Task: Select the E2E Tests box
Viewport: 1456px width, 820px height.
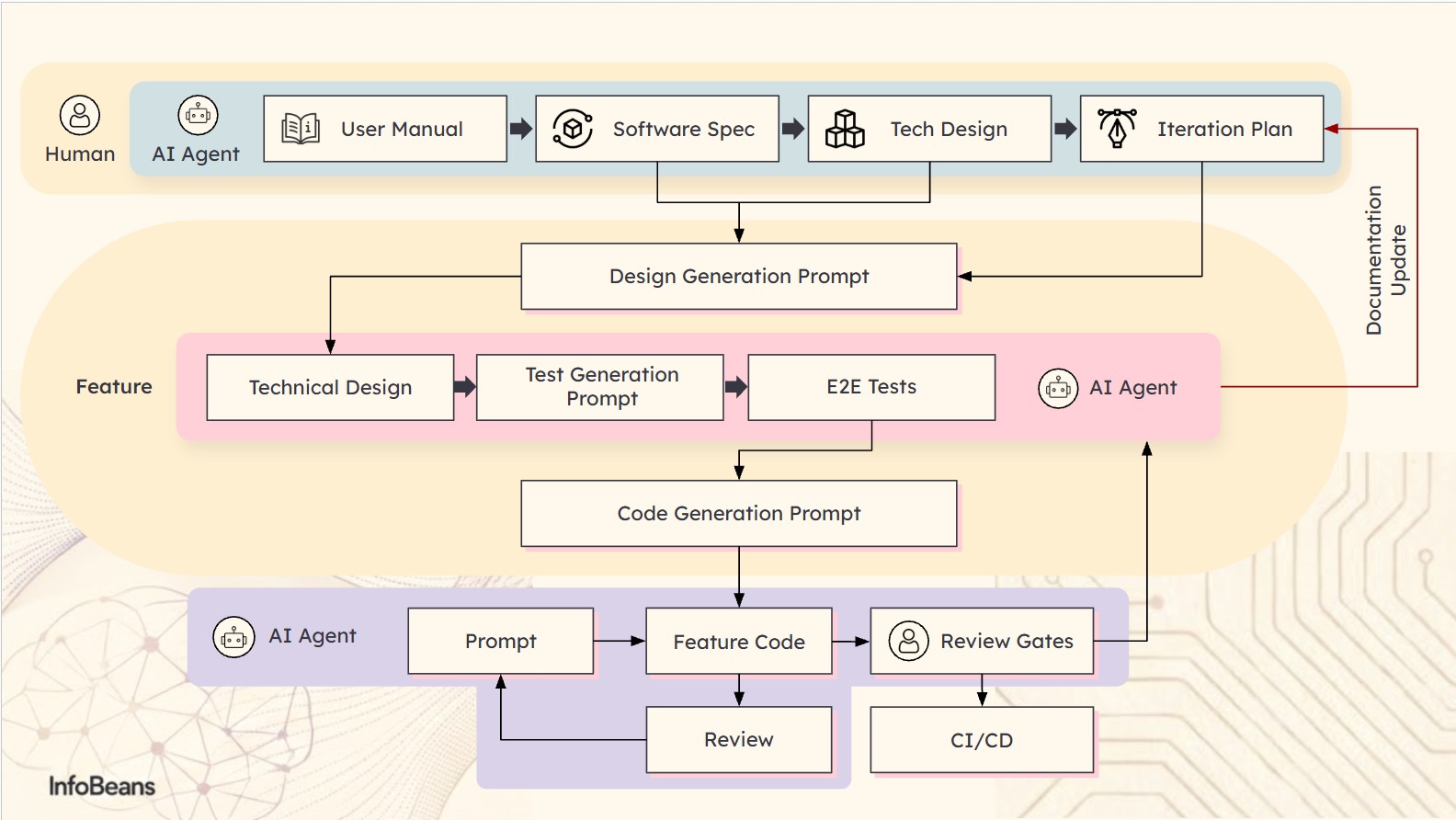Action: (x=870, y=387)
